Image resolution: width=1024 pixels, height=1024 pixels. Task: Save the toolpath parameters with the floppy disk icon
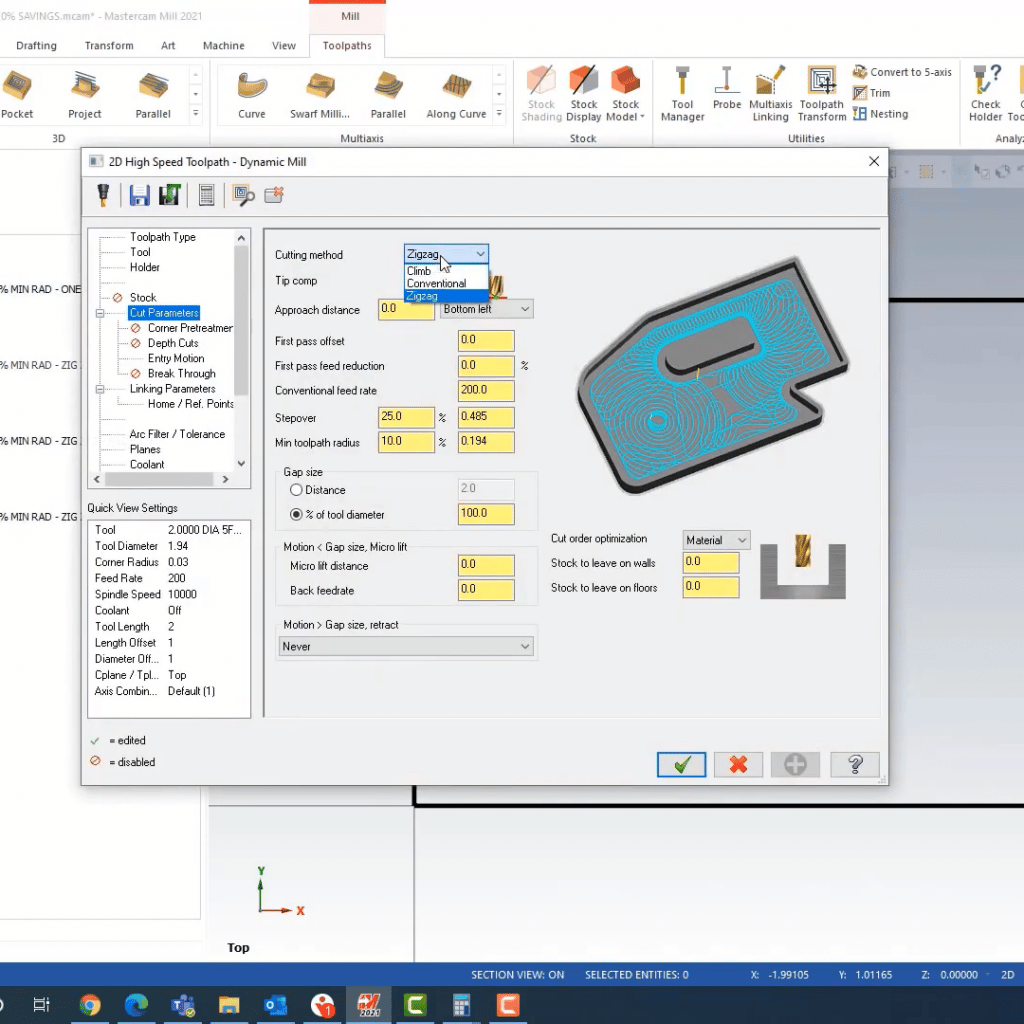139,195
